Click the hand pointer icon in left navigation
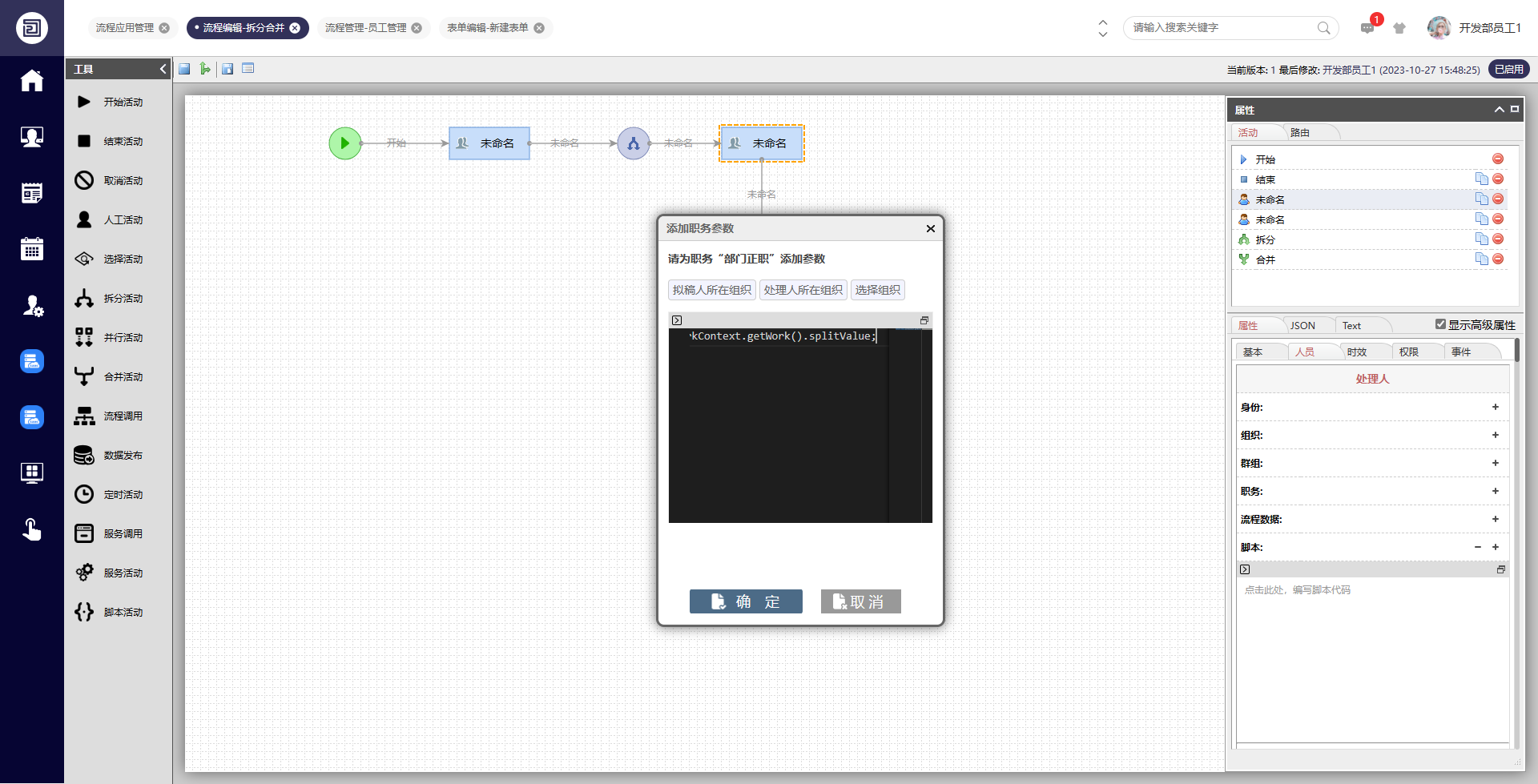 [32, 529]
